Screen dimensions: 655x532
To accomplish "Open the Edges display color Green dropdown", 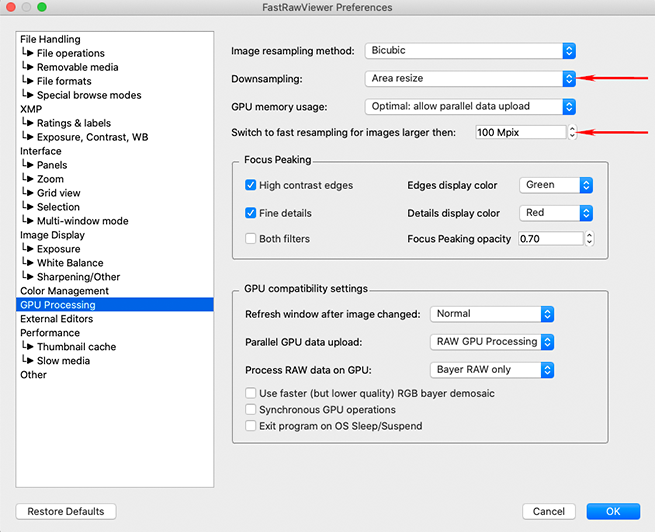I will point(556,185).
